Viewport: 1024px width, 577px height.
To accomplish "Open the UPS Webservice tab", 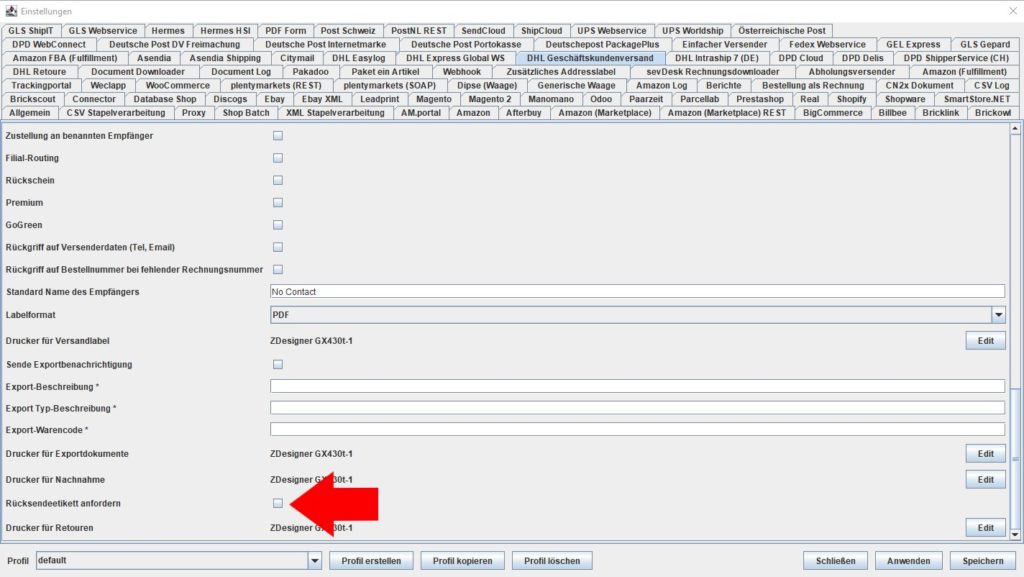I will click(x=611, y=31).
